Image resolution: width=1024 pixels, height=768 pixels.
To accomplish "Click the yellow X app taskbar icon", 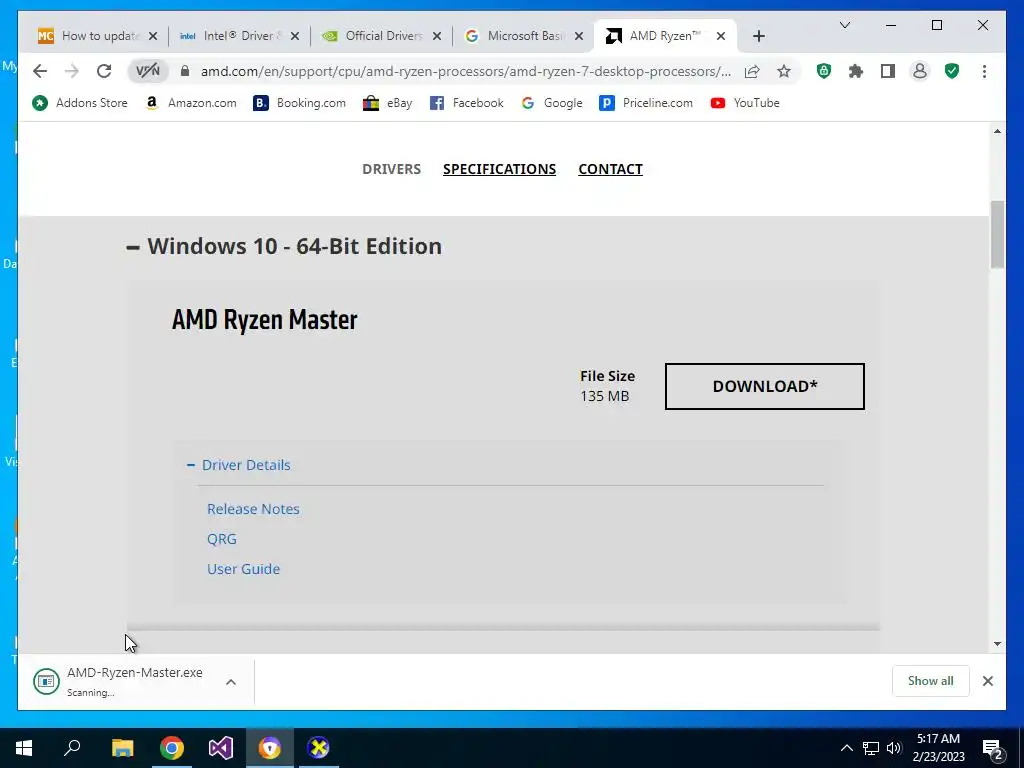I will click(318, 748).
